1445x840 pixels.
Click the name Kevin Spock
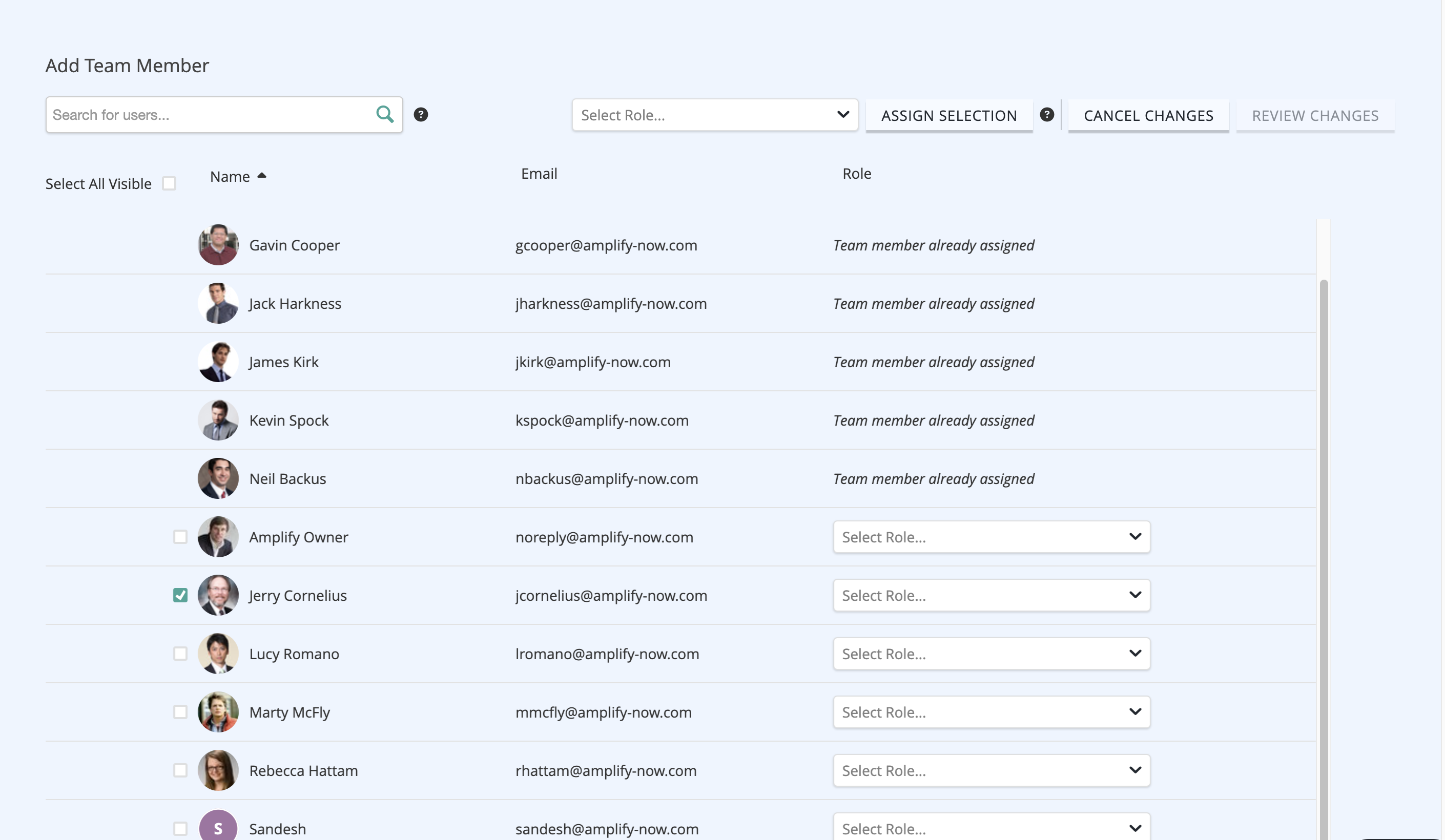[288, 421]
